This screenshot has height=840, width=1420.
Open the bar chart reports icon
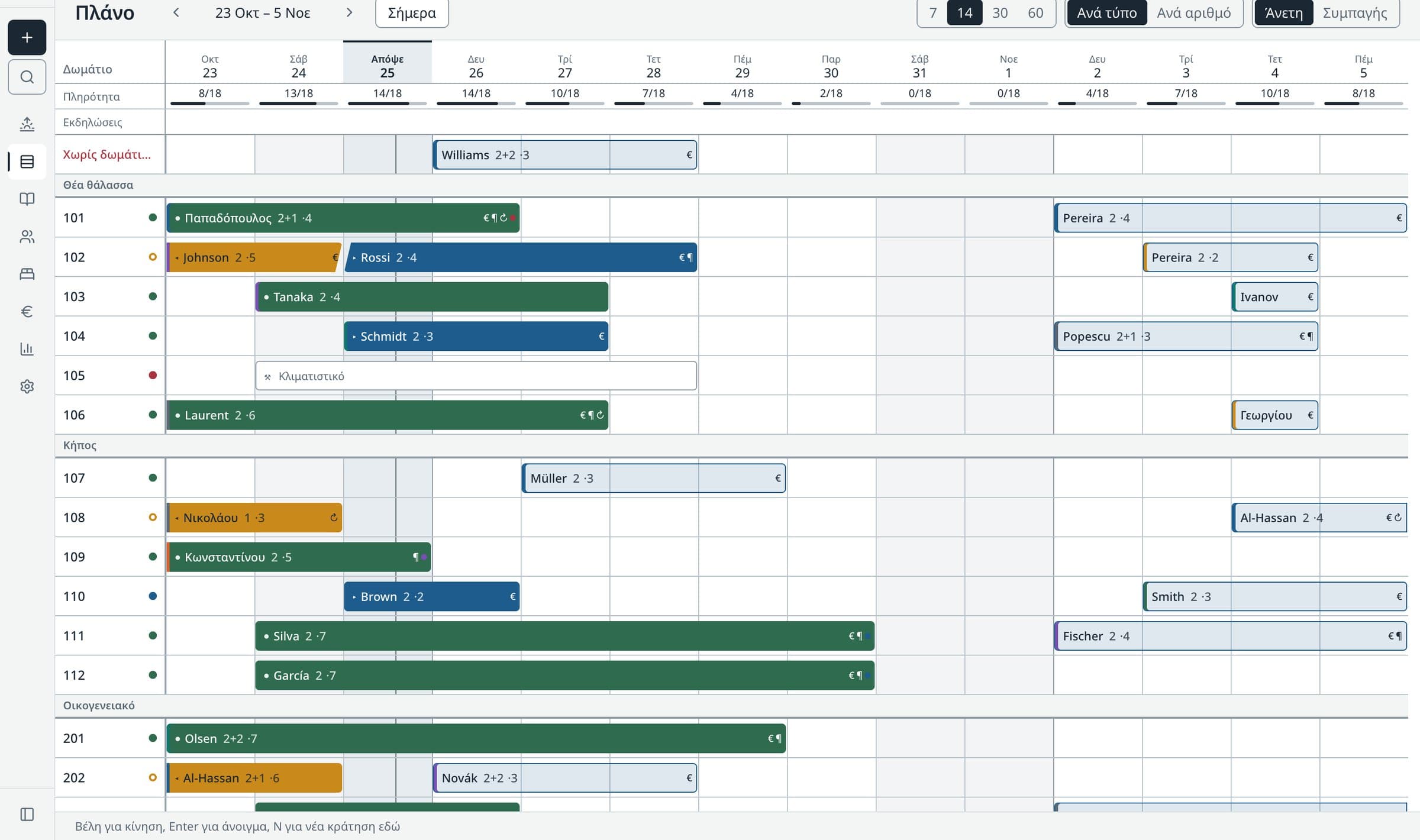27,349
